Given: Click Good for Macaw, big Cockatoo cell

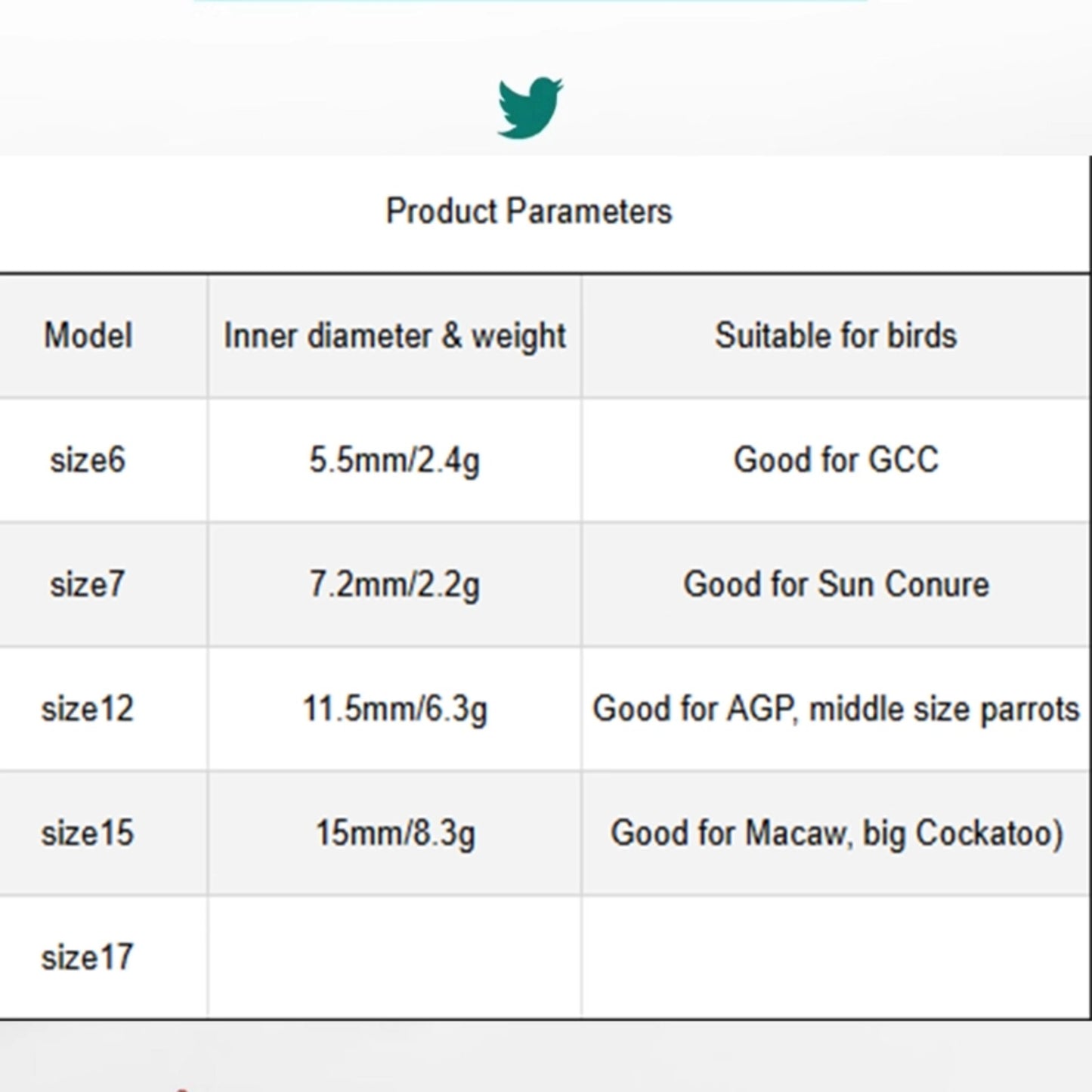Looking at the screenshot, I should click(836, 833).
